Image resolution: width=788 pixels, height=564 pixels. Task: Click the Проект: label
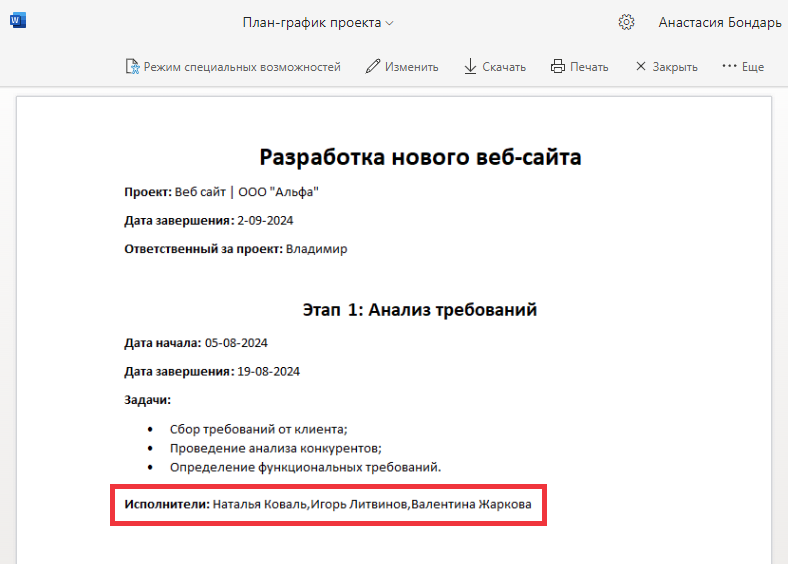tap(148, 192)
